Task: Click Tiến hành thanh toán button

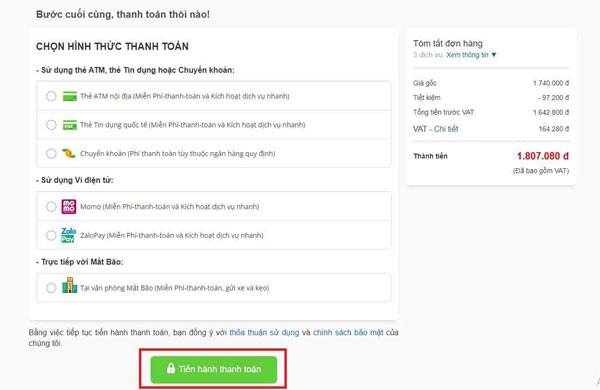Action: (x=214, y=369)
